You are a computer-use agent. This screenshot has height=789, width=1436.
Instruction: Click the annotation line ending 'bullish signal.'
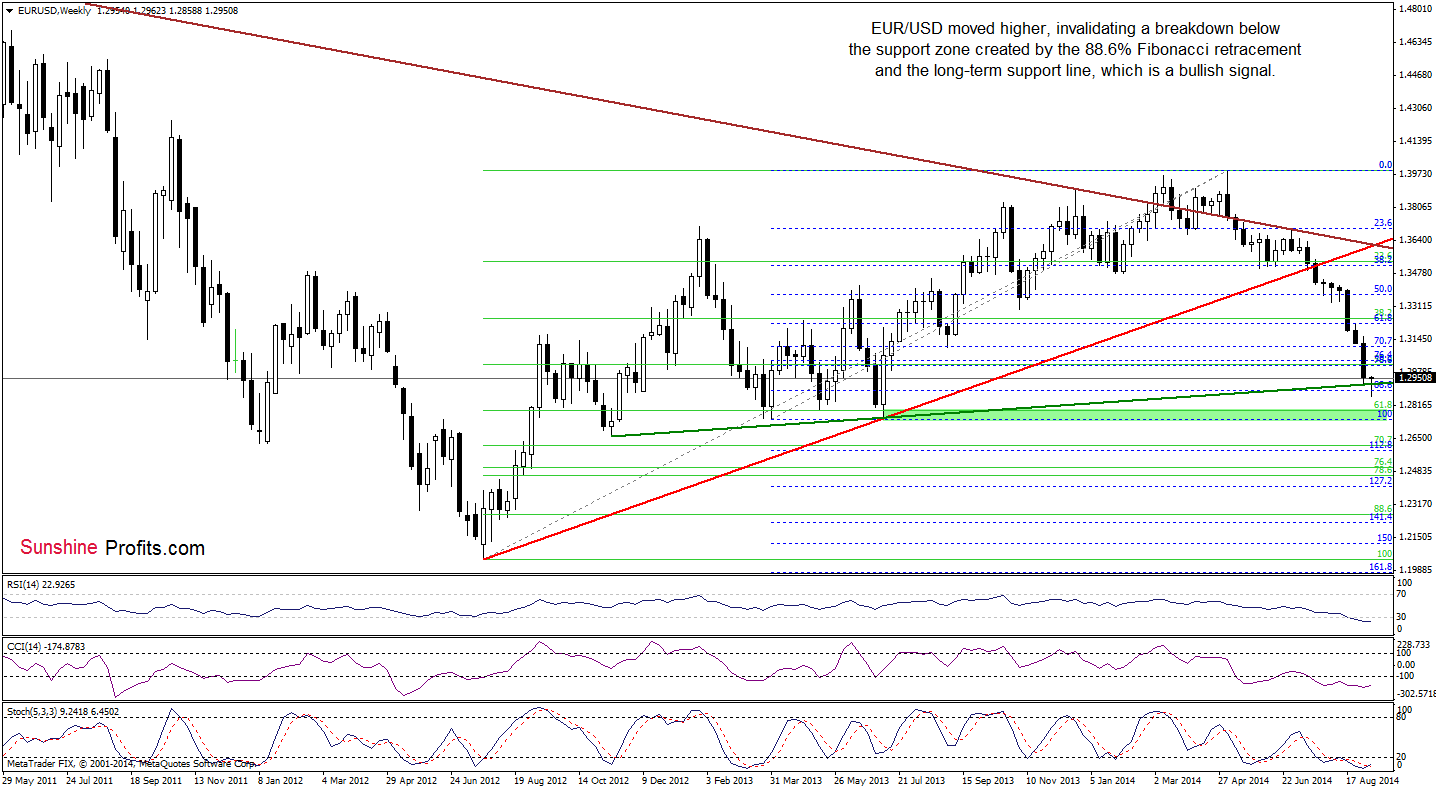[1075, 71]
